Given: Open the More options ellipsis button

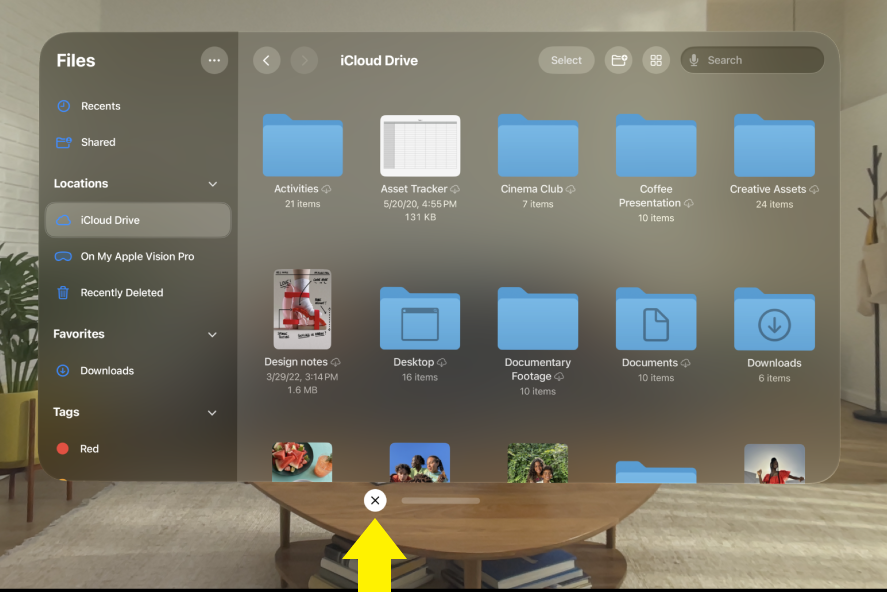Looking at the screenshot, I should click(x=214, y=61).
